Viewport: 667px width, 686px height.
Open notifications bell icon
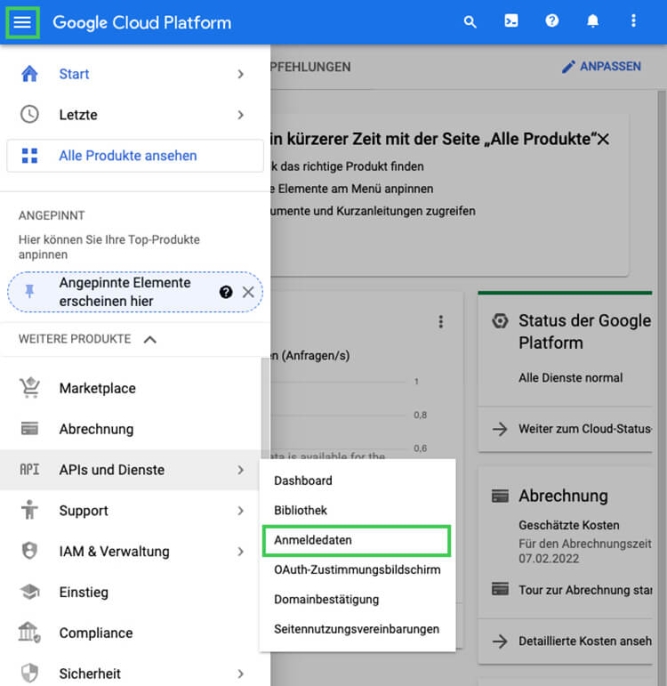[593, 21]
